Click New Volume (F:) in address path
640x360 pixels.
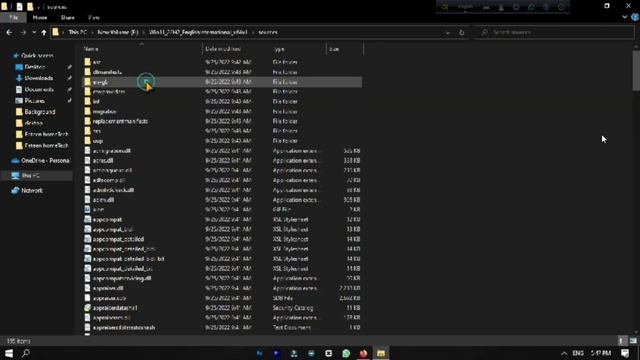118,32
